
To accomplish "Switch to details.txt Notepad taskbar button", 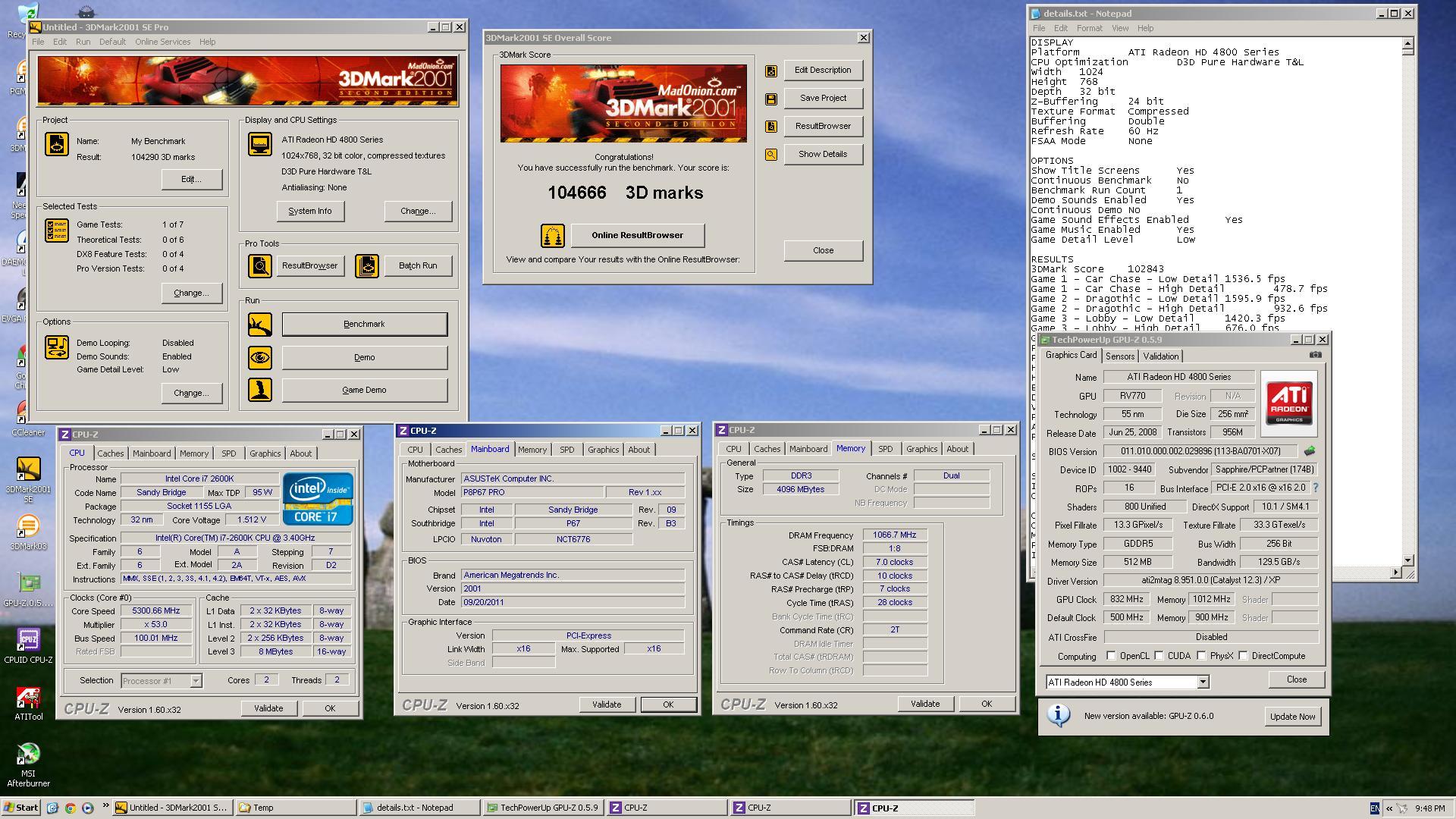I will pyautogui.click(x=419, y=808).
